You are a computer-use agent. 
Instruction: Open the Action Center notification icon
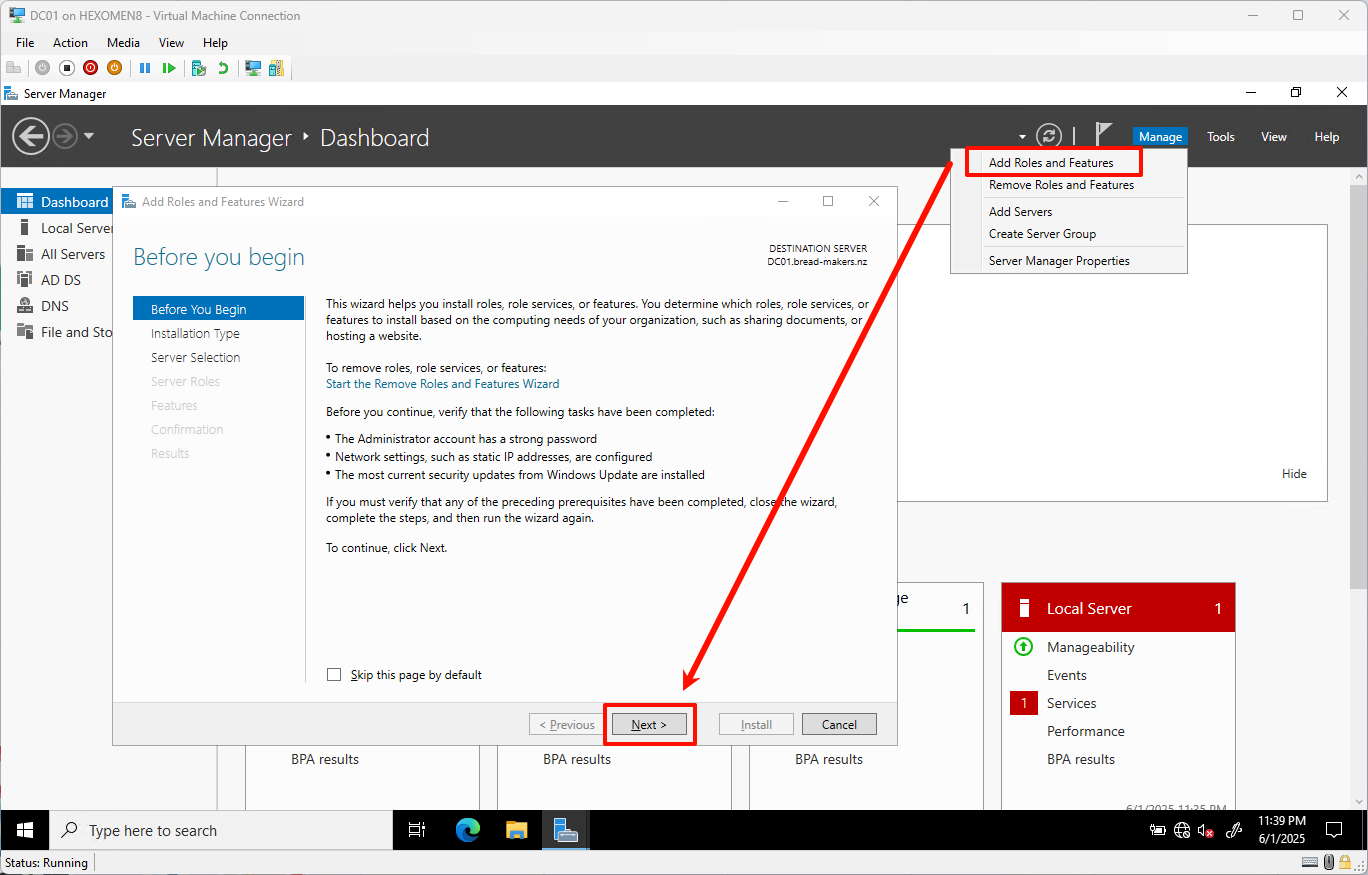pyautogui.click(x=1333, y=830)
